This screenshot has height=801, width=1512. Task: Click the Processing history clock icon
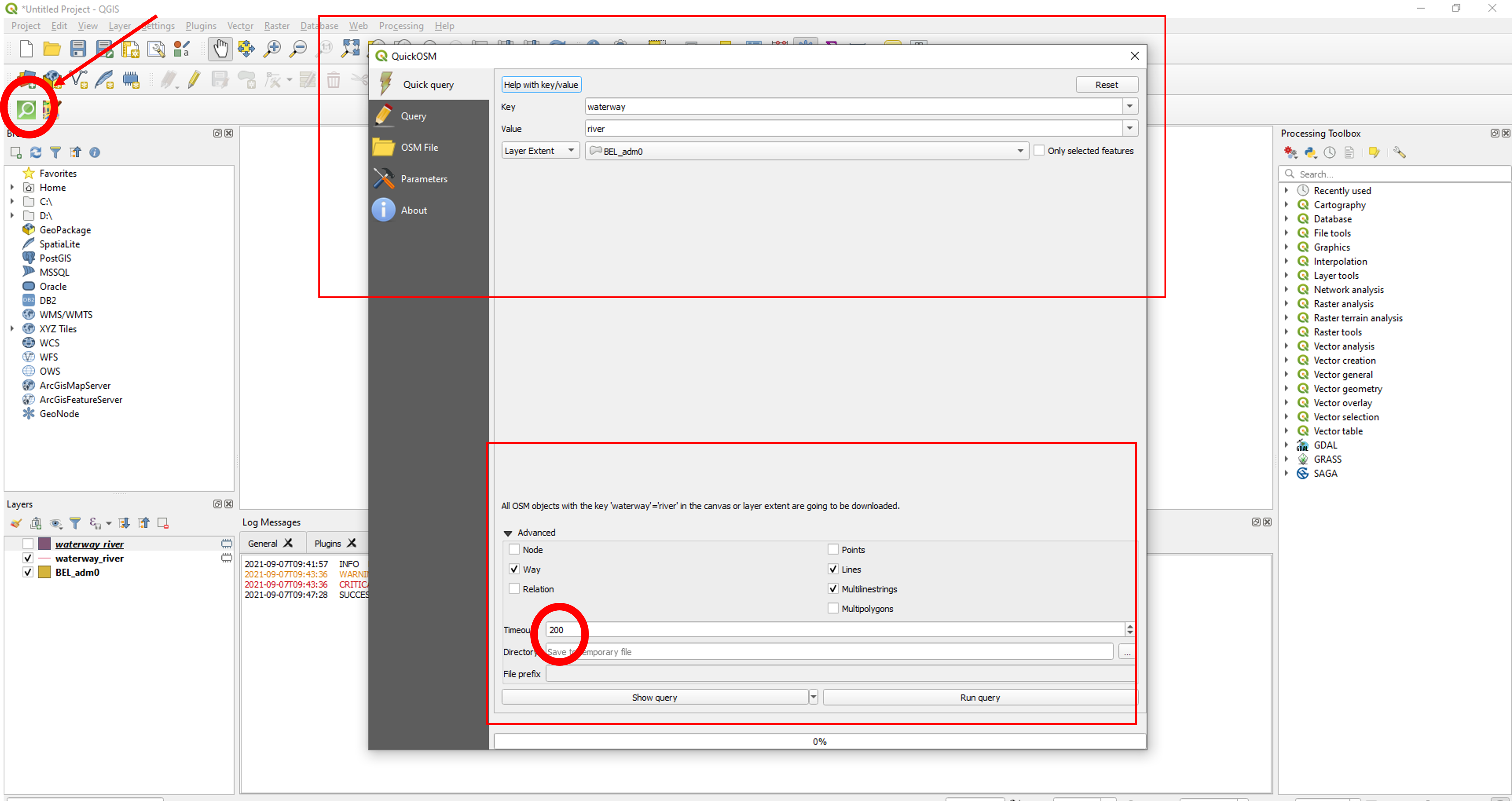click(1330, 152)
